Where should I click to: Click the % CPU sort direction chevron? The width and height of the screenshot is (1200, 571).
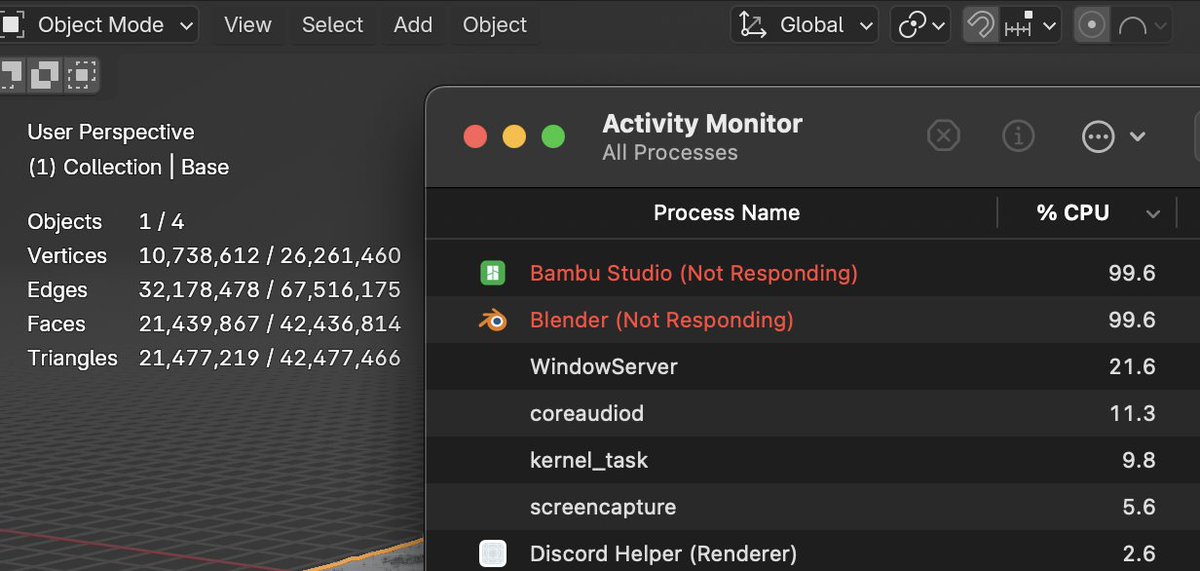point(1153,213)
